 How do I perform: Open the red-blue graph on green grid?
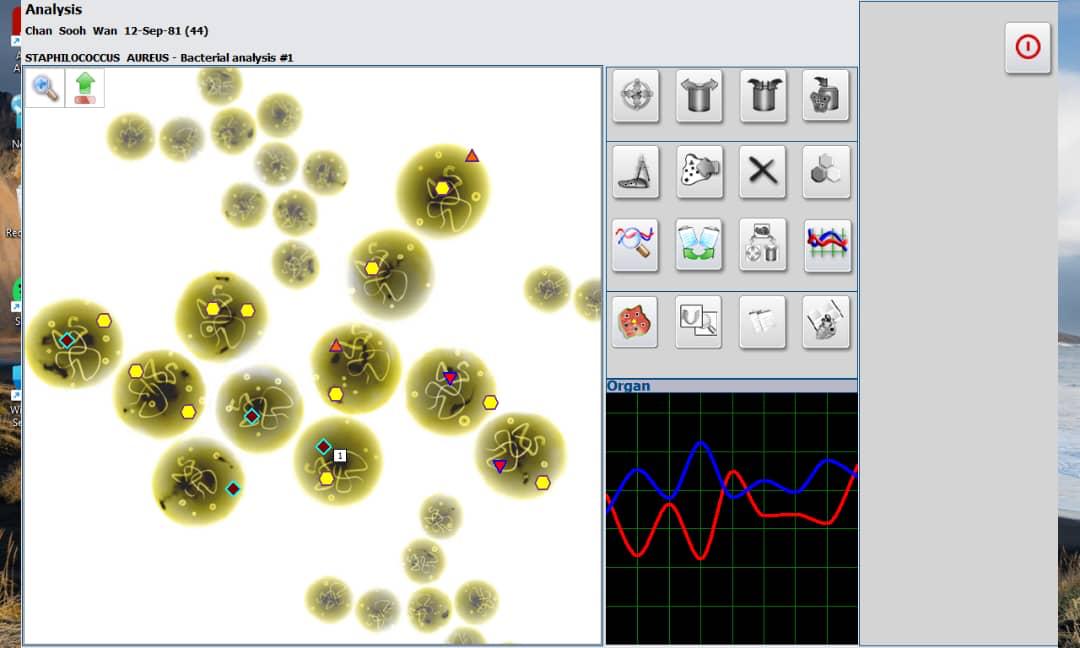(827, 245)
